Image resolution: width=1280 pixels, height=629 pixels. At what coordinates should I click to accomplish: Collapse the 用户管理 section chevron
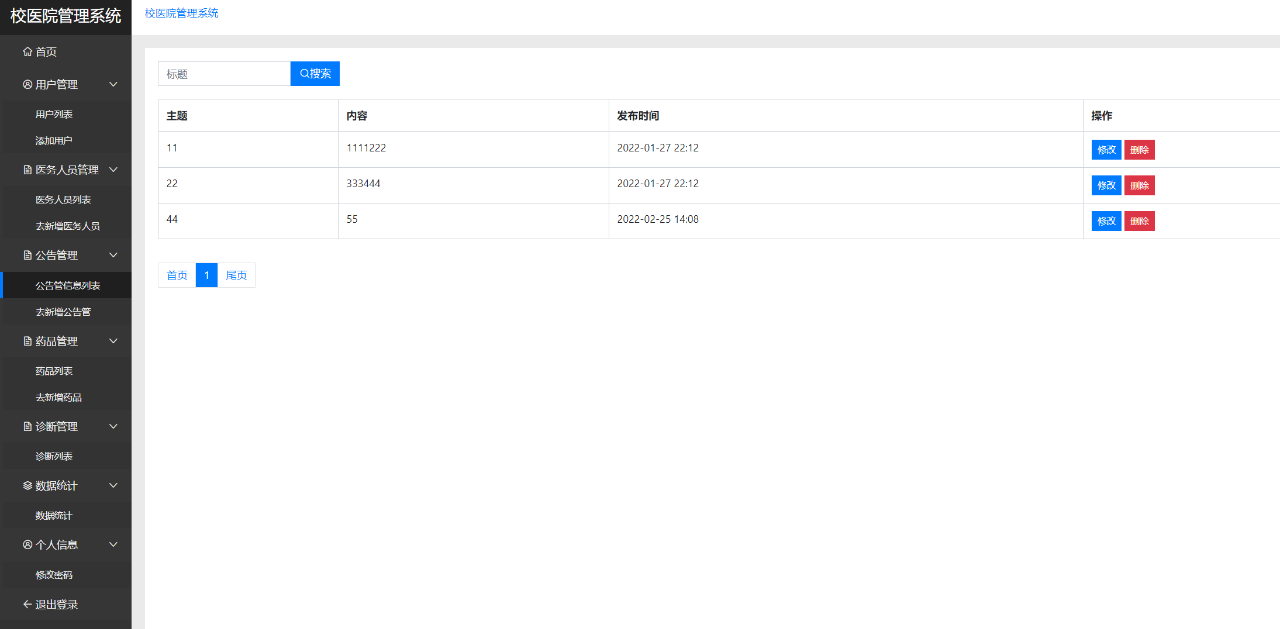(x=113, y=85)
